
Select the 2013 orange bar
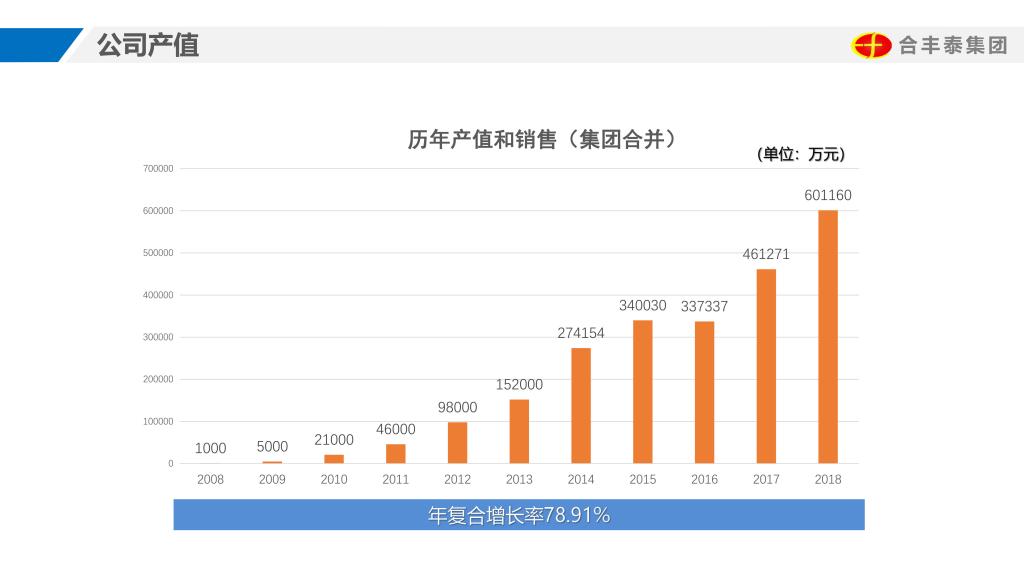click(519, 431)
